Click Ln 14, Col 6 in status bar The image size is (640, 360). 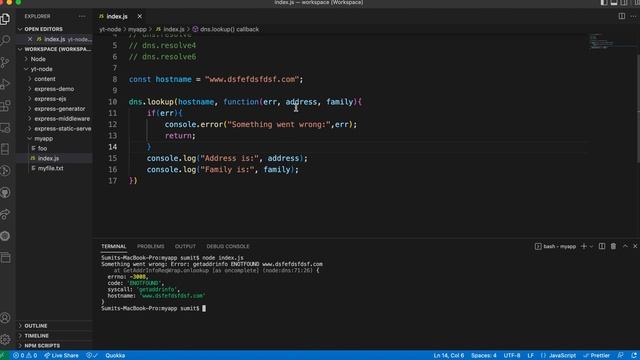click(449, 356)
